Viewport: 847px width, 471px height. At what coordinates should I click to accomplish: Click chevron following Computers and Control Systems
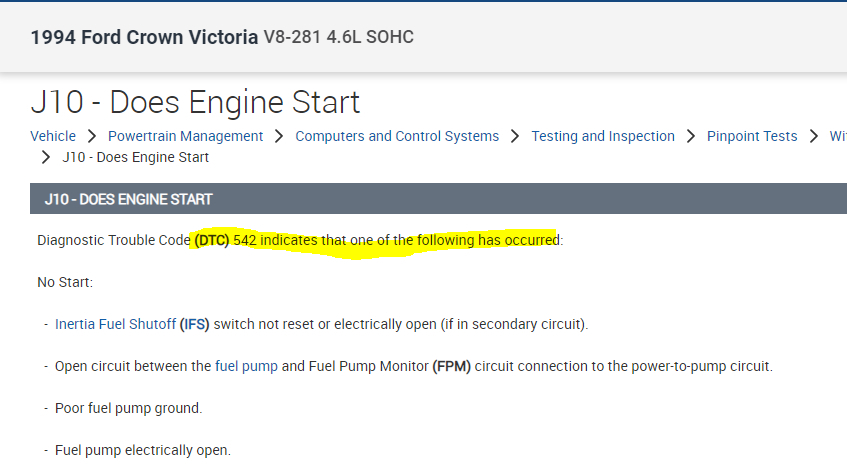point(515,136)
